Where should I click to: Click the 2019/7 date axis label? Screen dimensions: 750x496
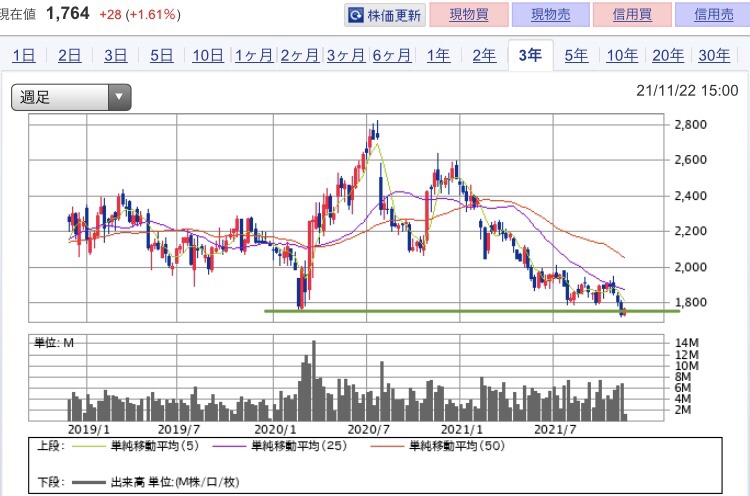pyautogui.click(x=178, y=430)
